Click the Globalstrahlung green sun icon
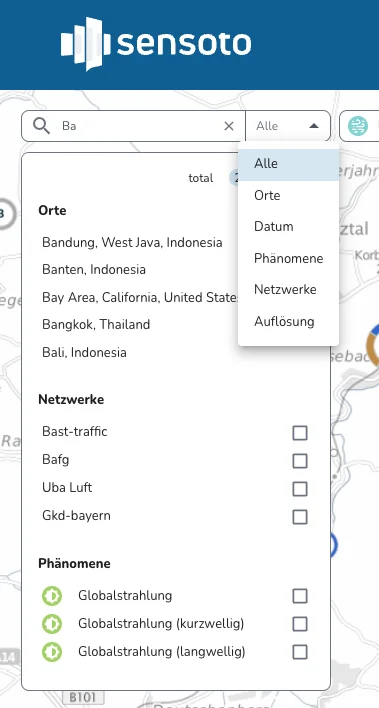The height and width of the screenshot is (708, 379). 52,596
